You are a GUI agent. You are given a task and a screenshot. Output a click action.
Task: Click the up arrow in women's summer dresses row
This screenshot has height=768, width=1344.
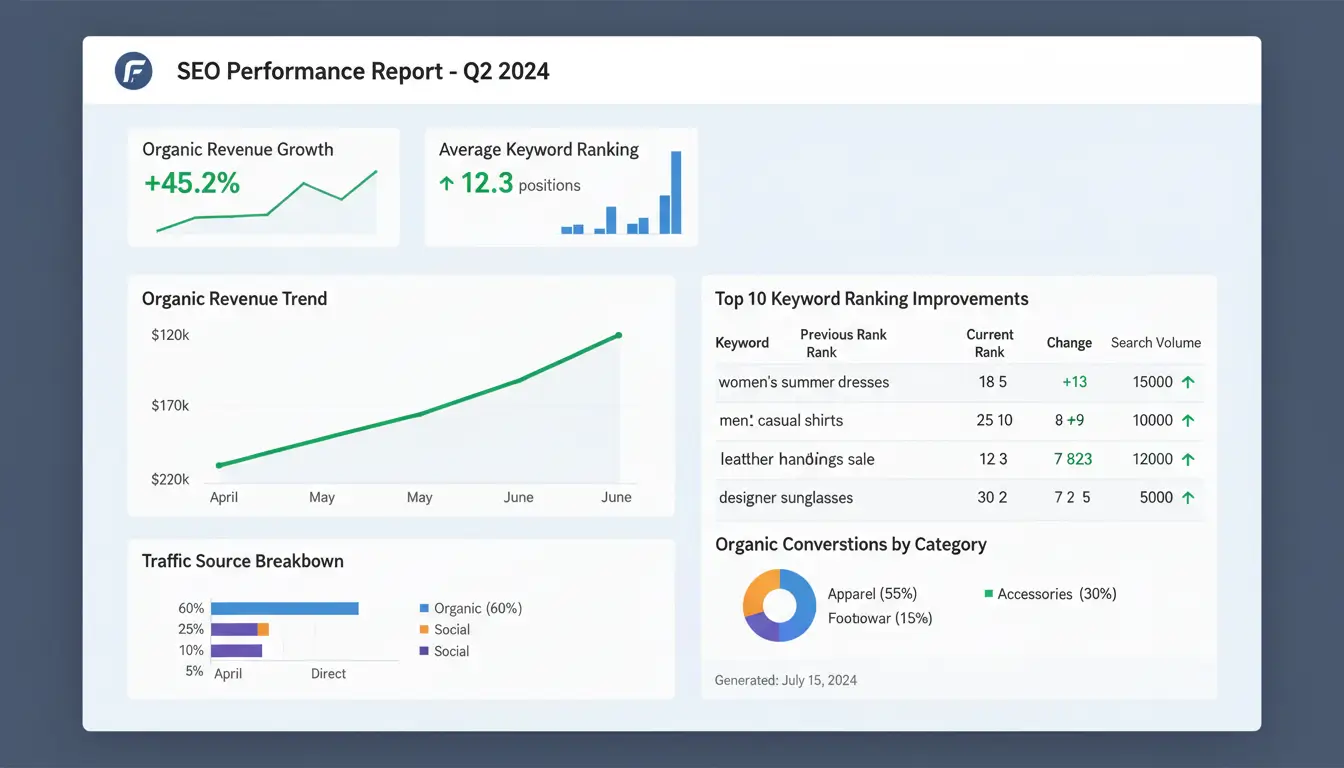1188,382
